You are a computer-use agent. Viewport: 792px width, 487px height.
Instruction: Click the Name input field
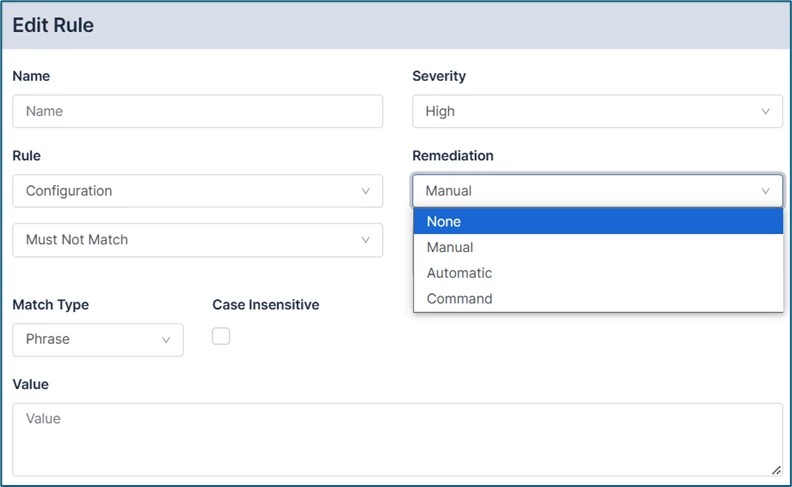197,111
